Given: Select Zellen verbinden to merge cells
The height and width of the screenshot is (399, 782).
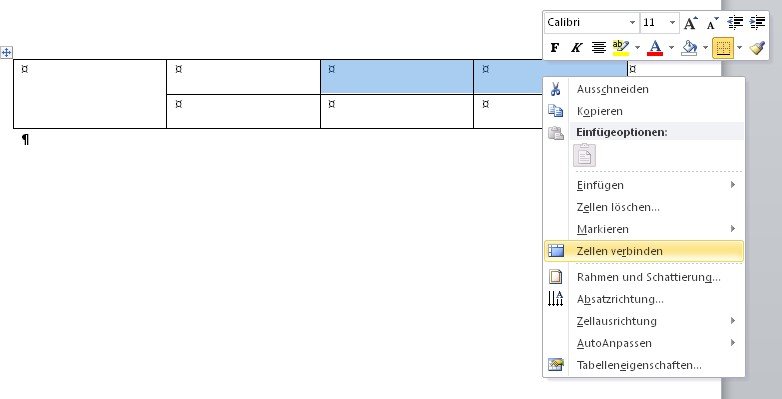Looking at the screenshot, I should [644, 251].
